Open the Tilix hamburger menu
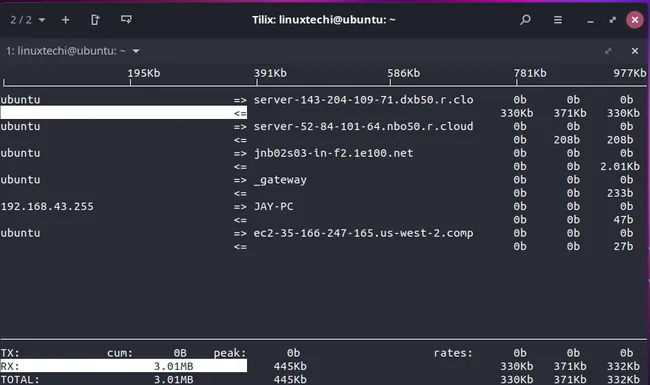The width and height of the screenshot is (650, 385). [558, 19]
